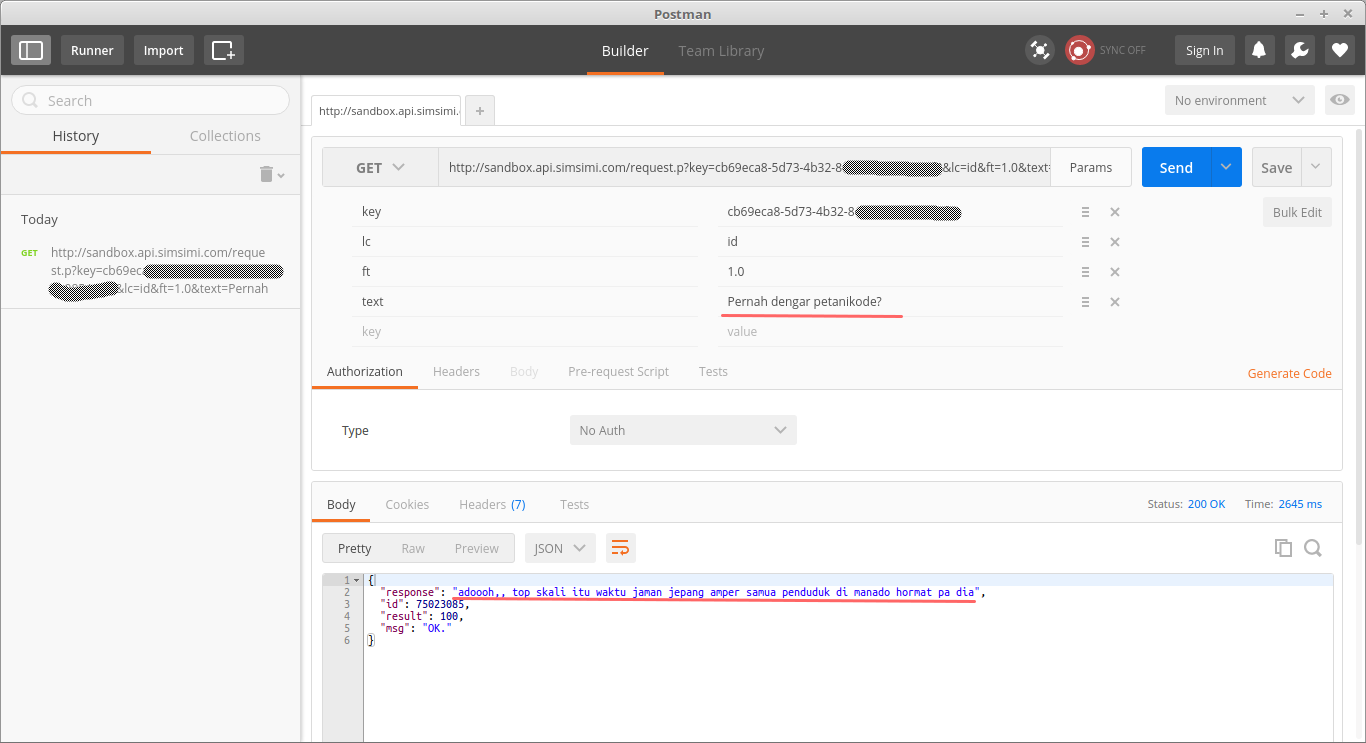Click drag handle icon on ft row
This screenshot has width=1366, height=743.
pyautogui.click(x=1085, y=272)
